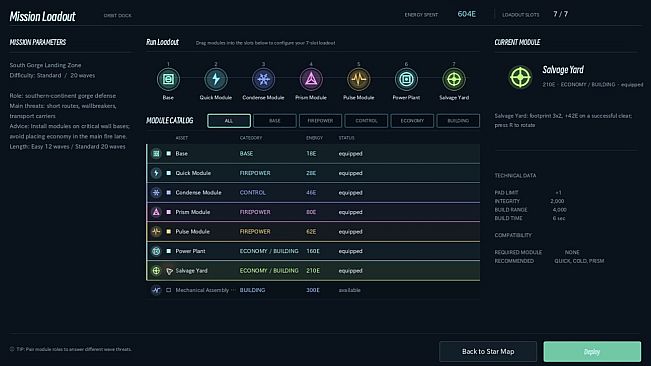Viewport: 651px width, 366px height.
Task: Filter catalog by BUILDING tab
Action: [x=458, y=121]
